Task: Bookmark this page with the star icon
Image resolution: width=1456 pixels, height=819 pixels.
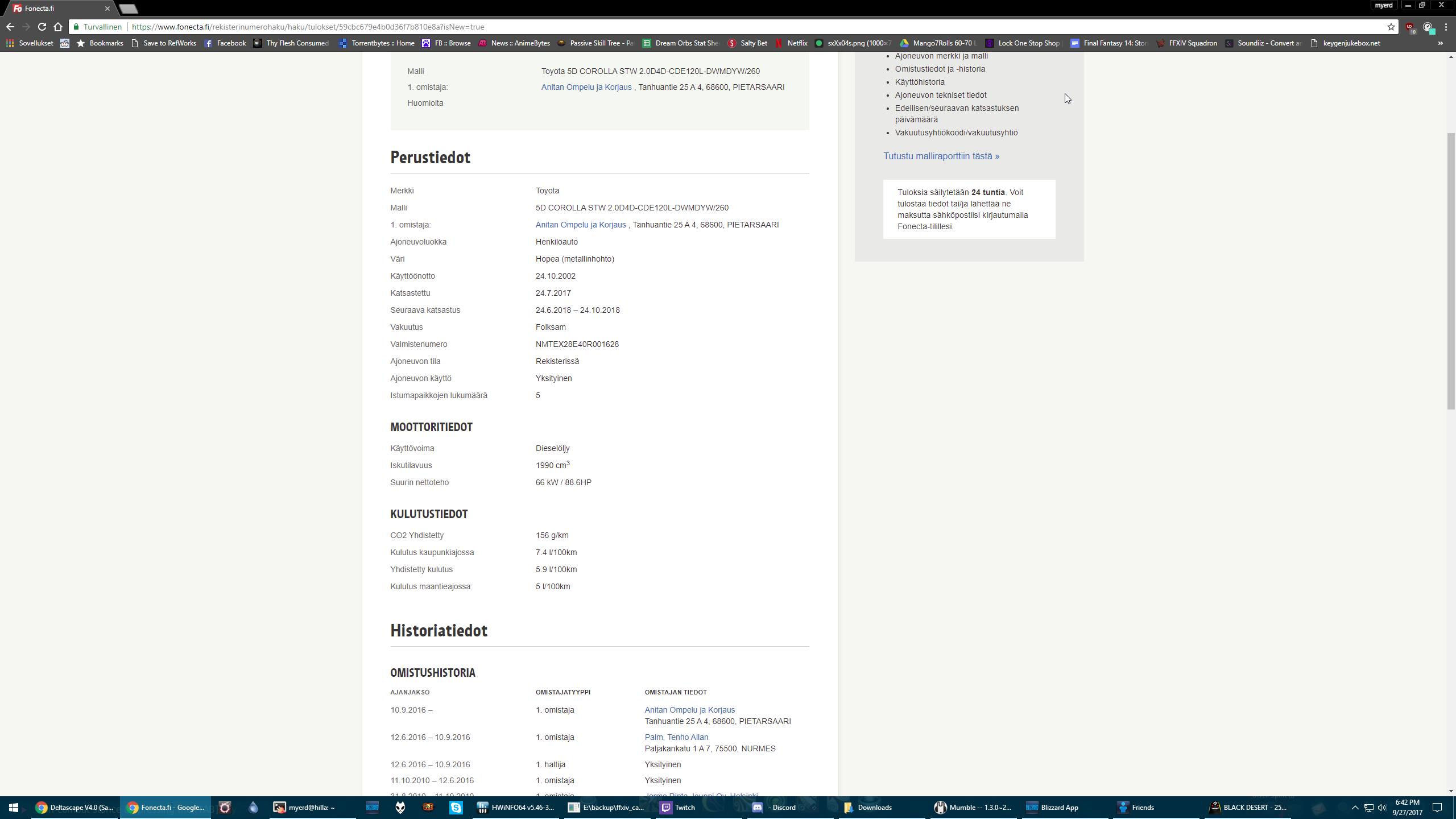Action: pos(1391,27)
